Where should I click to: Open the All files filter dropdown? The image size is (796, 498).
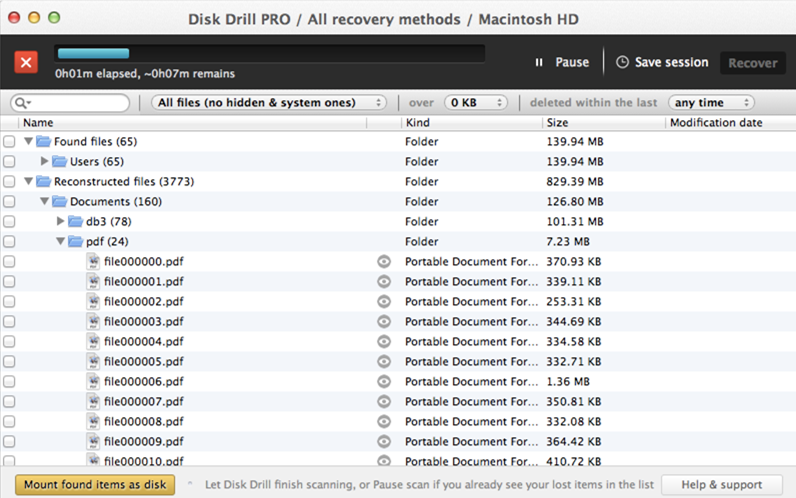269,103
